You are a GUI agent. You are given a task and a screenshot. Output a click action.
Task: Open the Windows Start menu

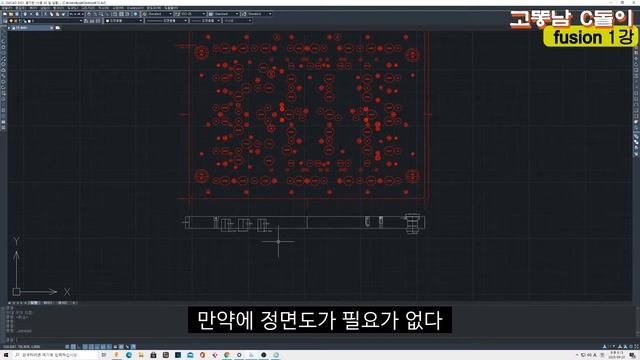click(x=6, y=355)
